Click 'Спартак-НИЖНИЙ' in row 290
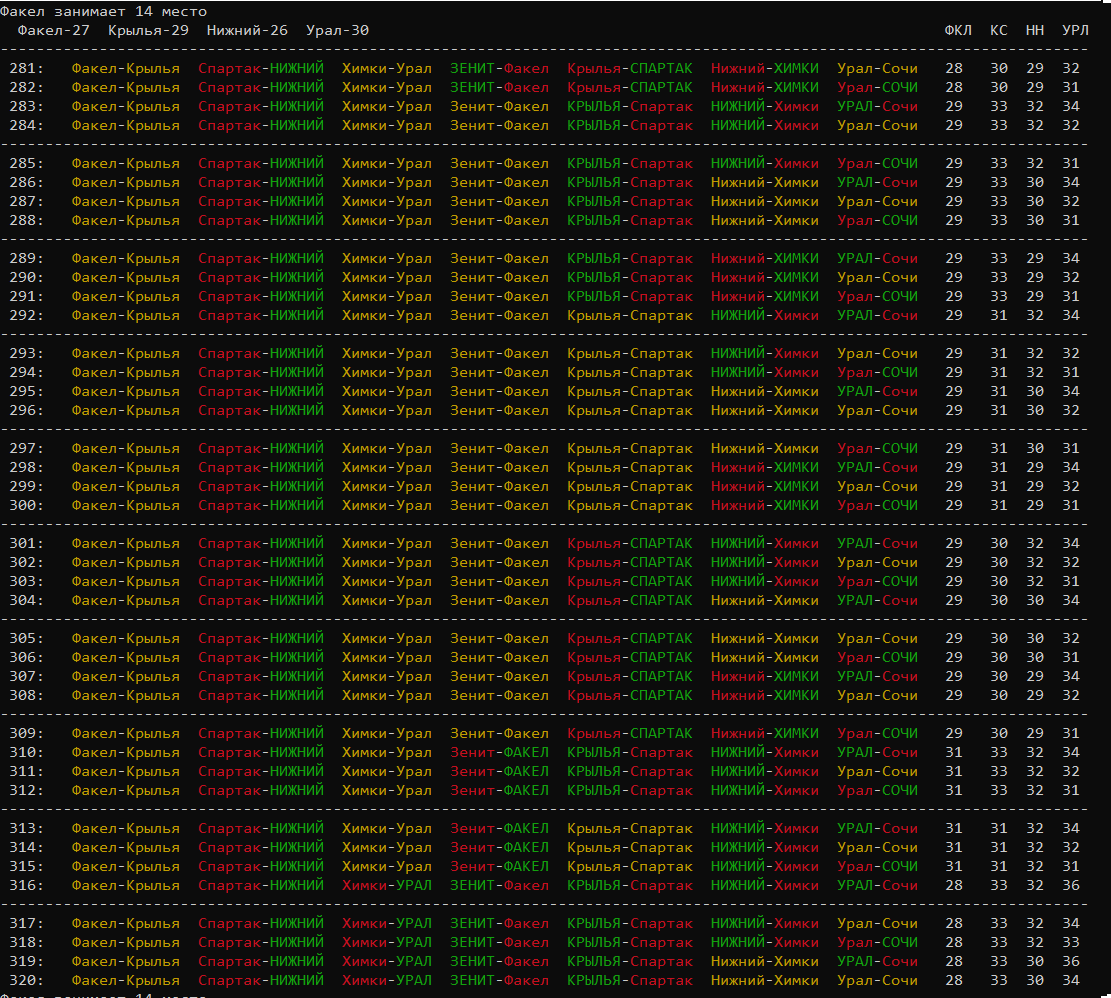This screenshot has width=1111, height=998. click(x=261, y=278)
